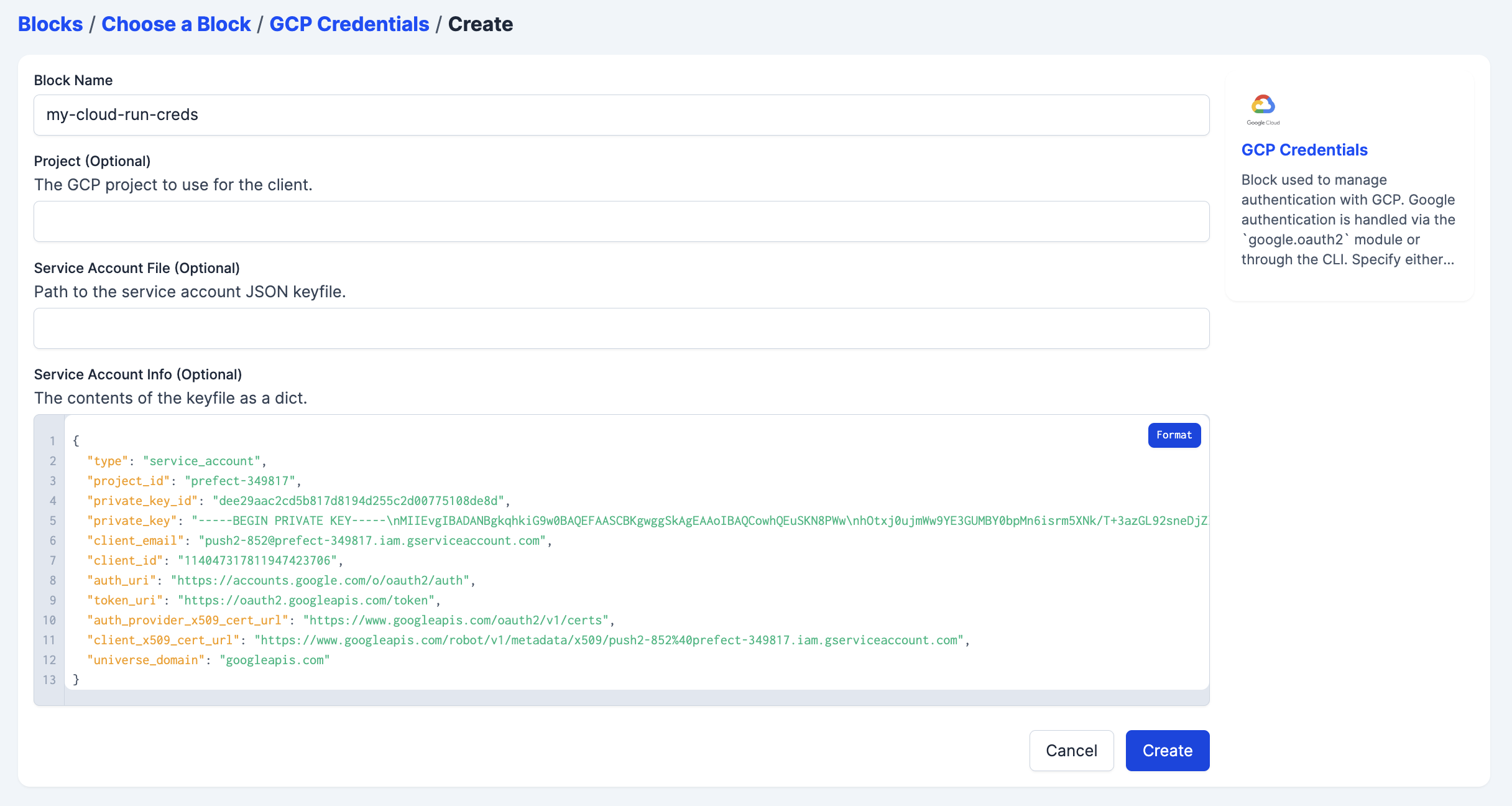Click the client_id value "114047317811947423706"
The width and height of the screenshot is (1512, 806).
[x=257, y=560]
